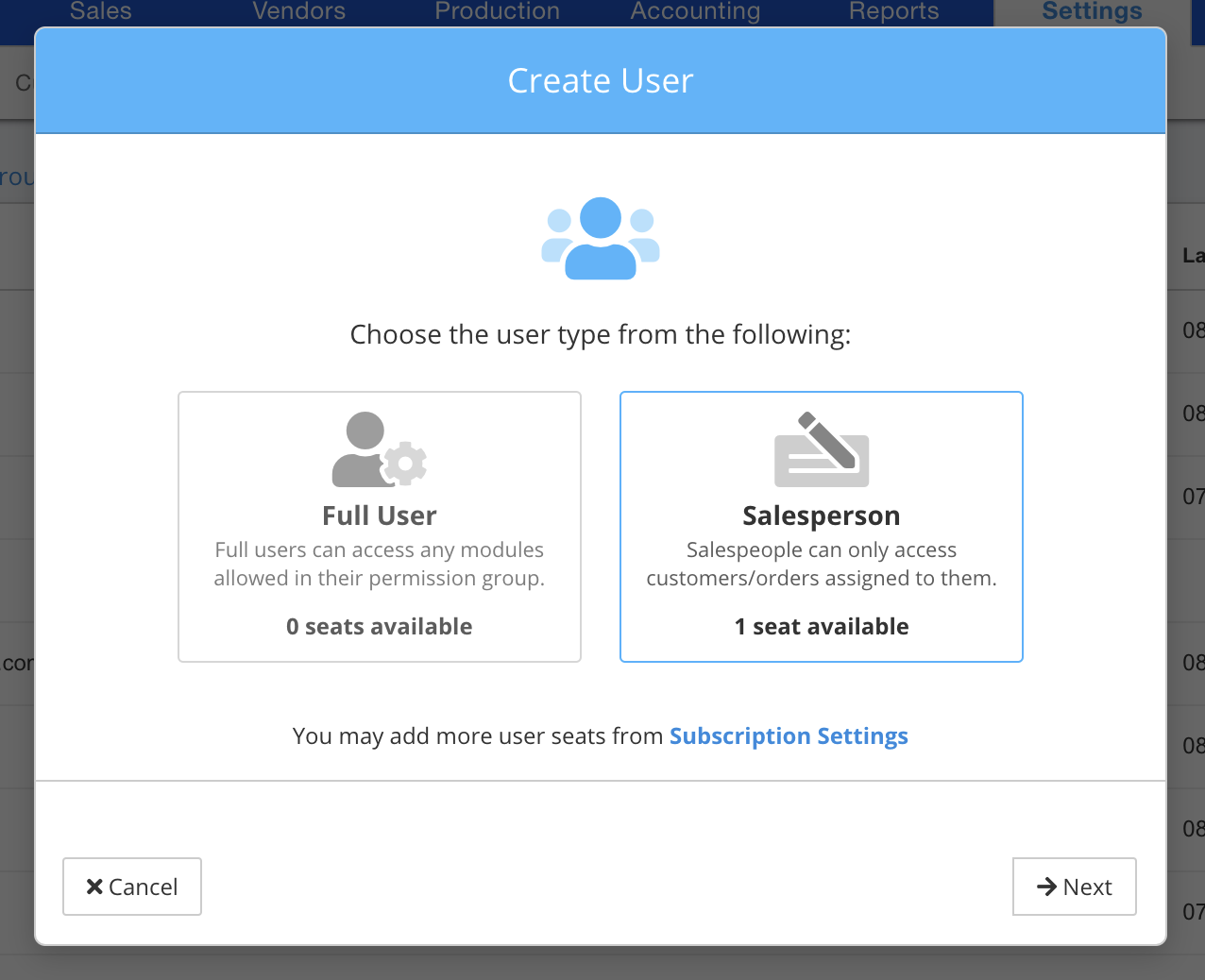Open the Reports menu
Image resolution: width=1205 pixels, height=980 pixels.
click(x=894, y=11)
